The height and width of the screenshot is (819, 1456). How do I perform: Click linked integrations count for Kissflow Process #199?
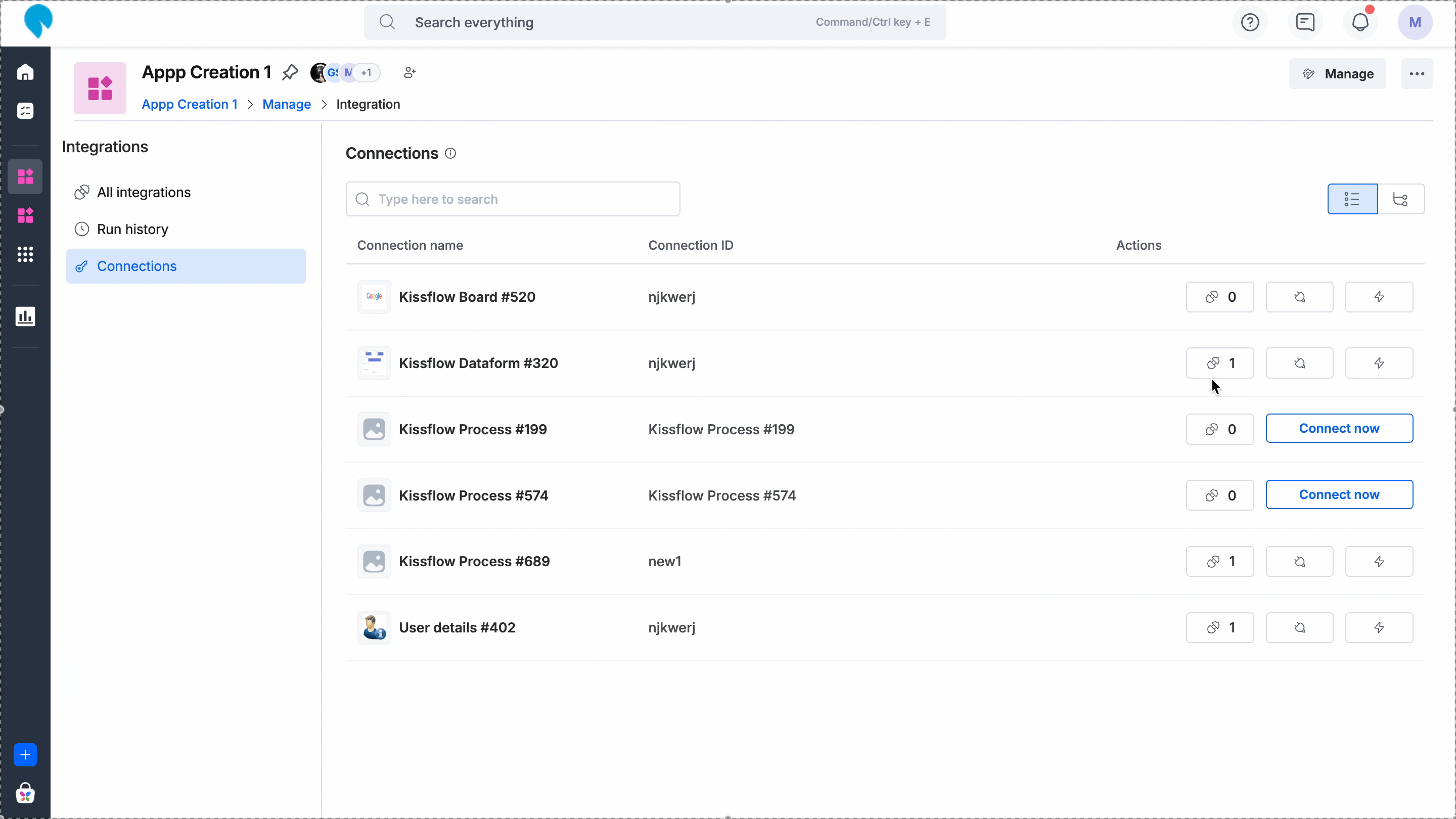[x=1220, y=429]
